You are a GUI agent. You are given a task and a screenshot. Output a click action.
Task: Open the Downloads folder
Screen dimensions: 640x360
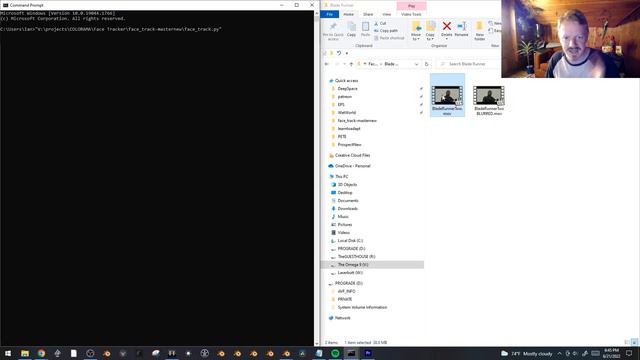[x=347, y=209]
